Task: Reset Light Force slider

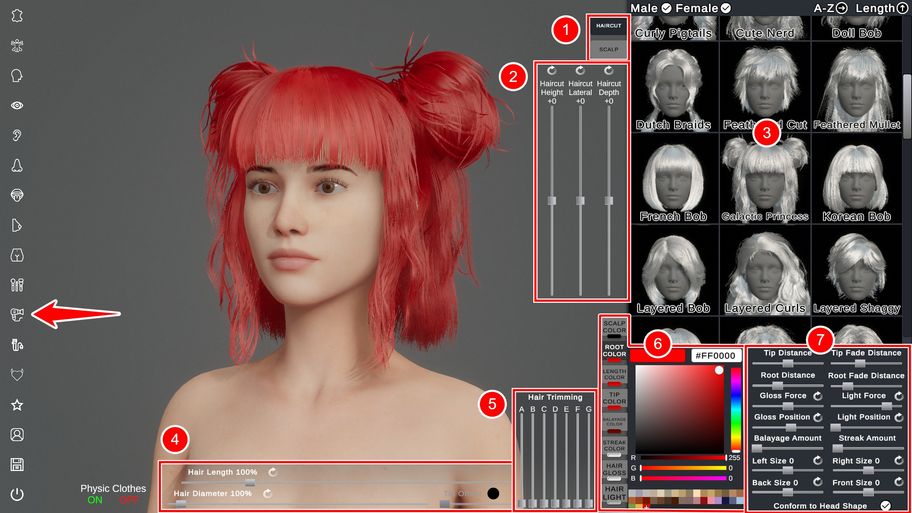Action: pos(899,396)
